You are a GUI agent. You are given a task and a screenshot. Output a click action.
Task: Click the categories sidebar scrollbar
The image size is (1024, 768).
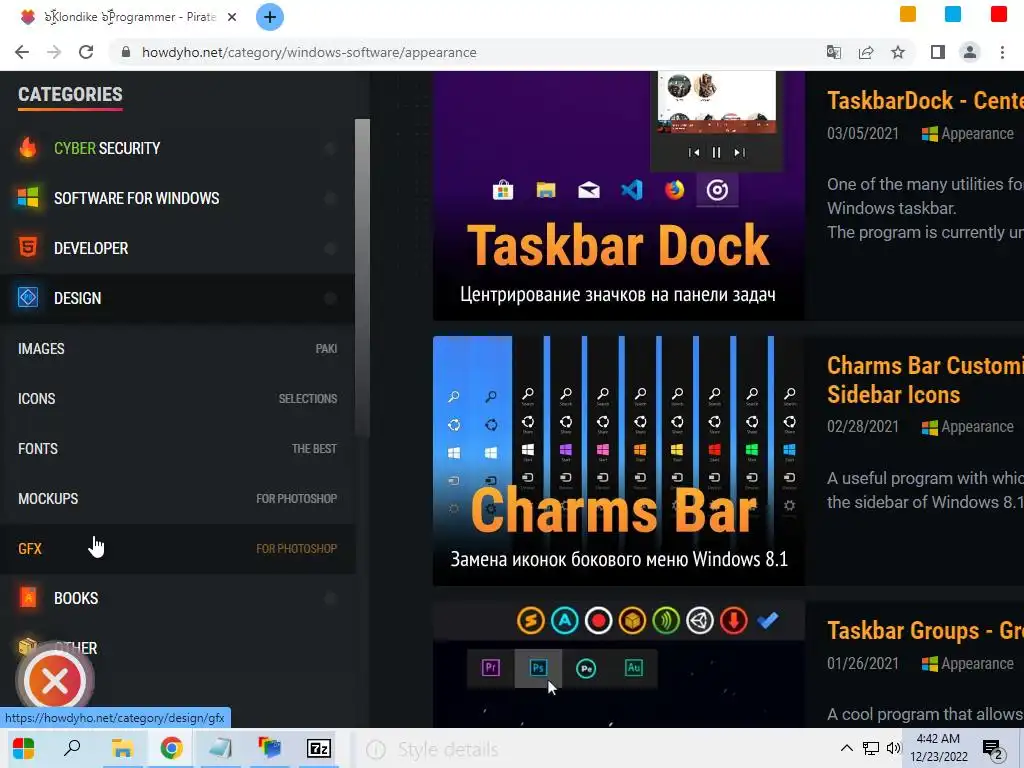point(362,278)
